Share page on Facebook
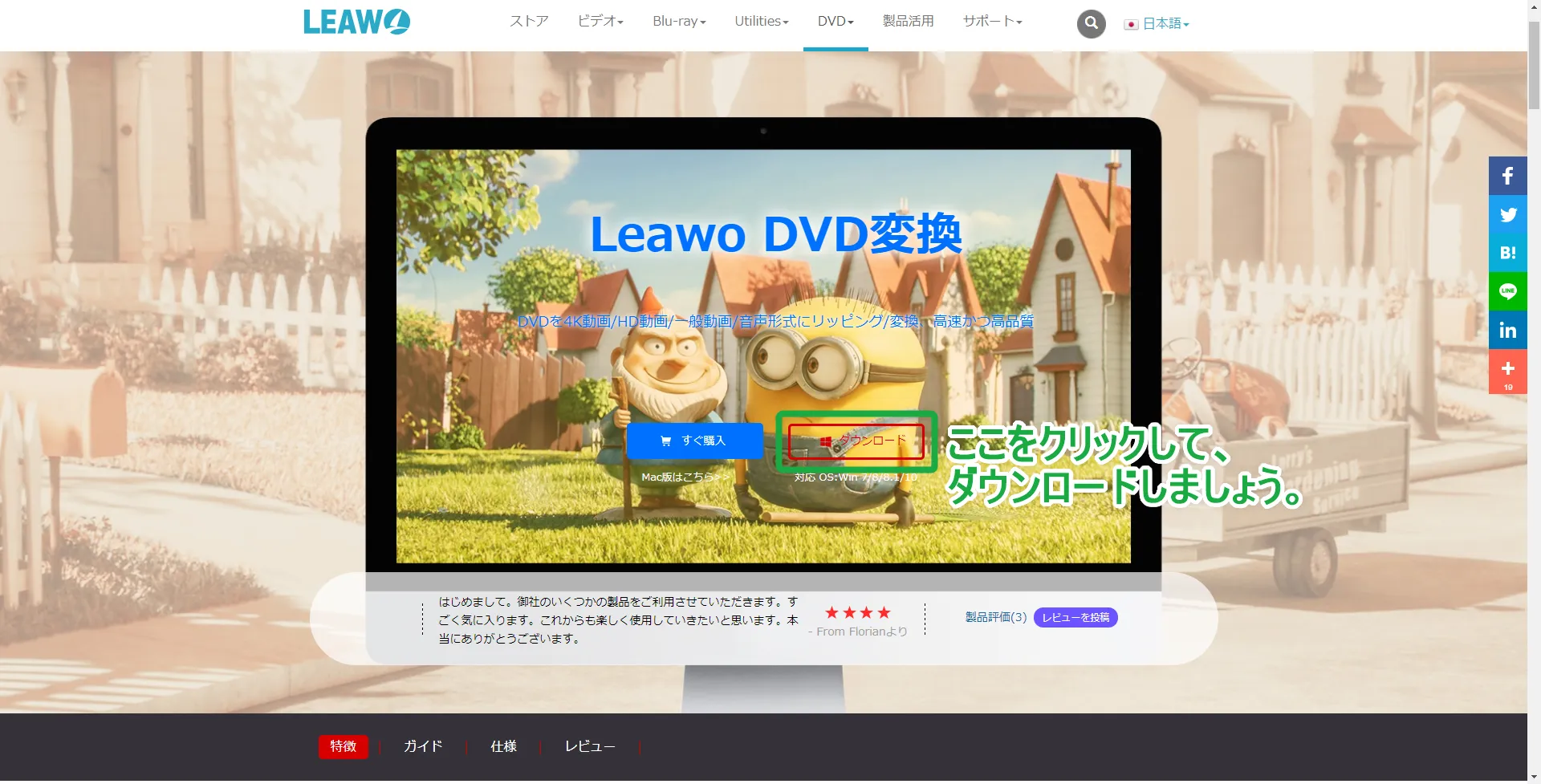 pyautogui.click(x=1507, y=176)
